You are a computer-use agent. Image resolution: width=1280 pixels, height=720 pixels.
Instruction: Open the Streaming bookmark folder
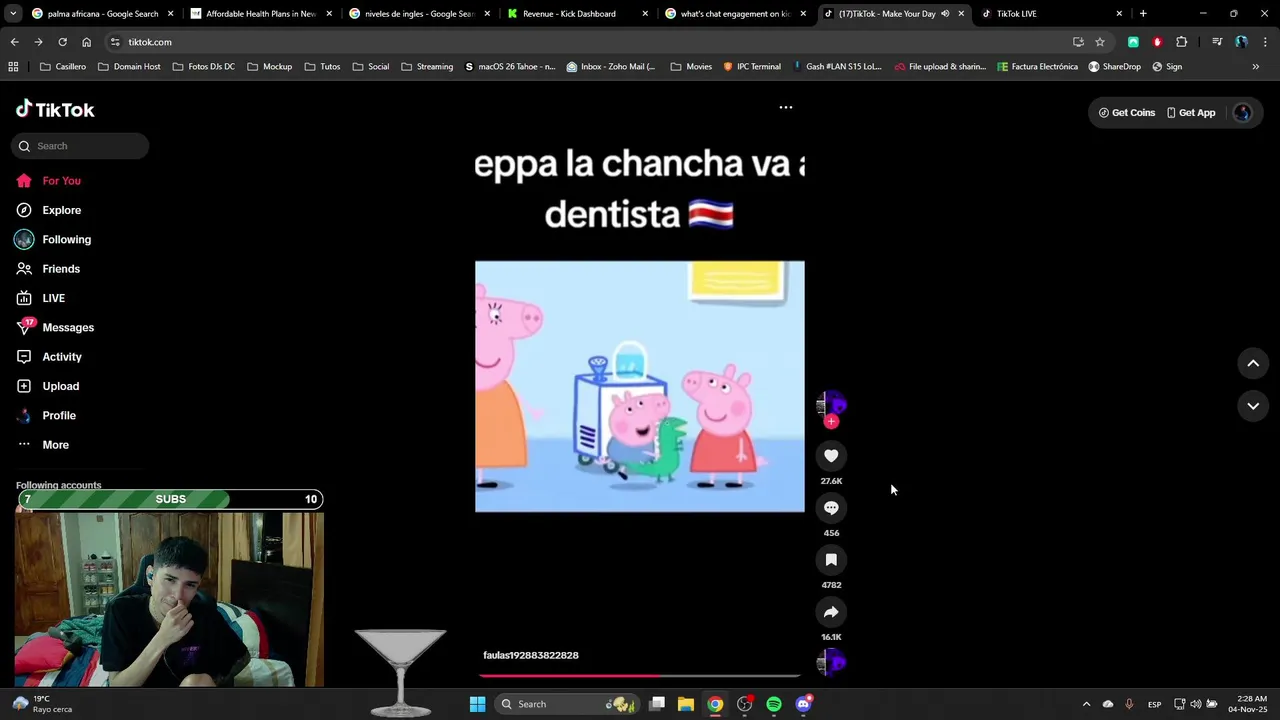(427, 67)
